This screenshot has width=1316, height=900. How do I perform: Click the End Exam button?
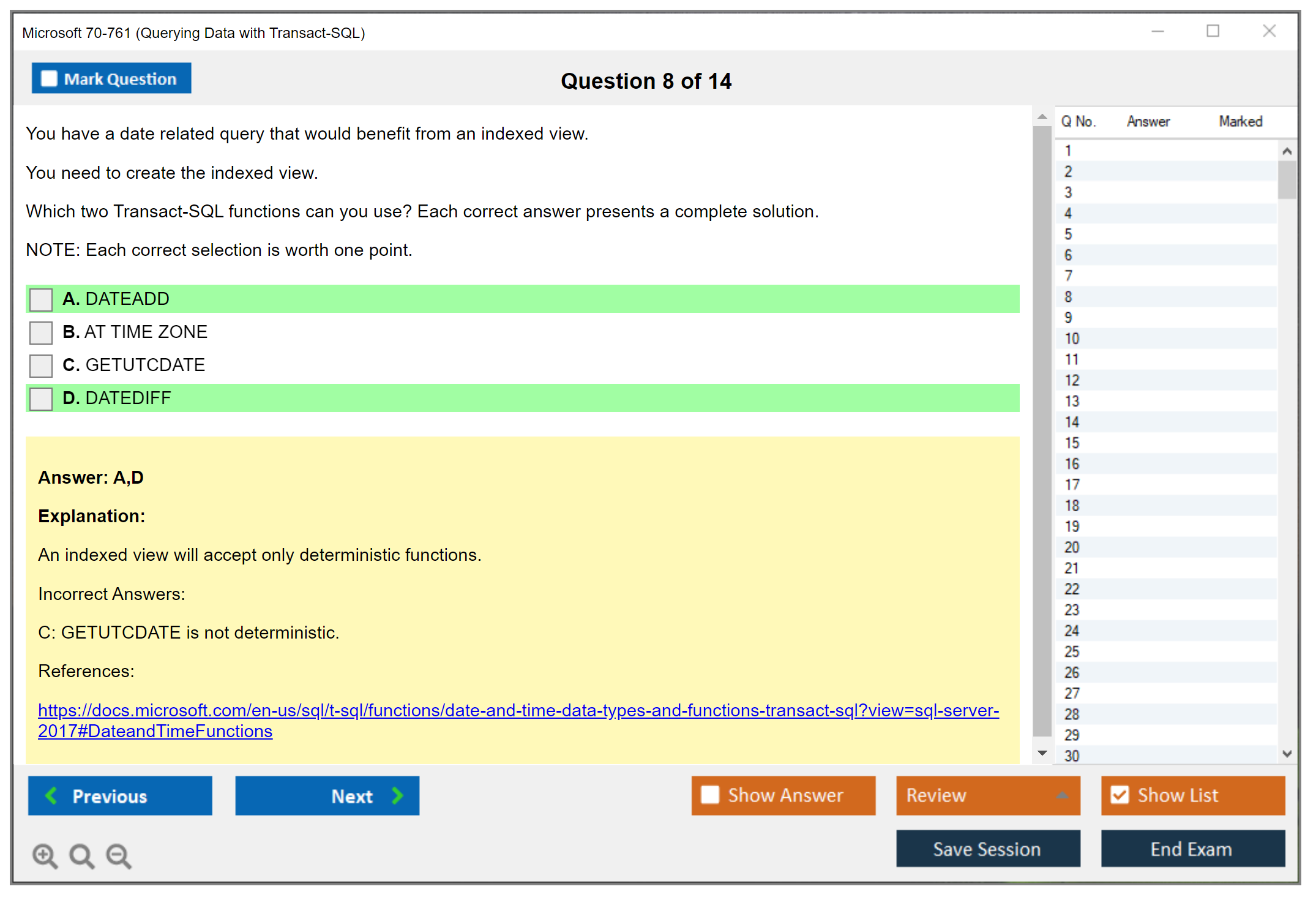tap(1192, 849)
